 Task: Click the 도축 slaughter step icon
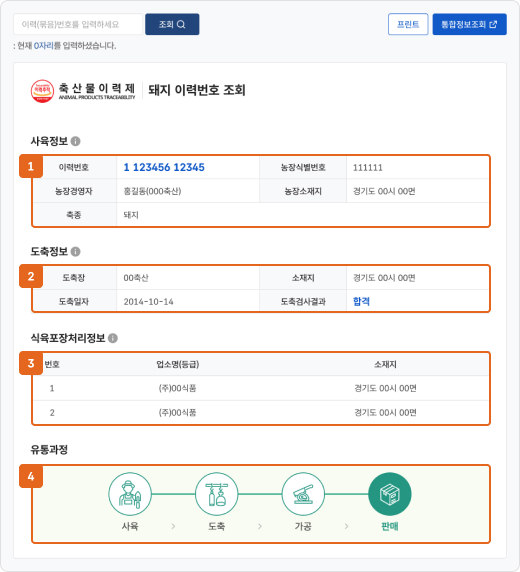216,494
